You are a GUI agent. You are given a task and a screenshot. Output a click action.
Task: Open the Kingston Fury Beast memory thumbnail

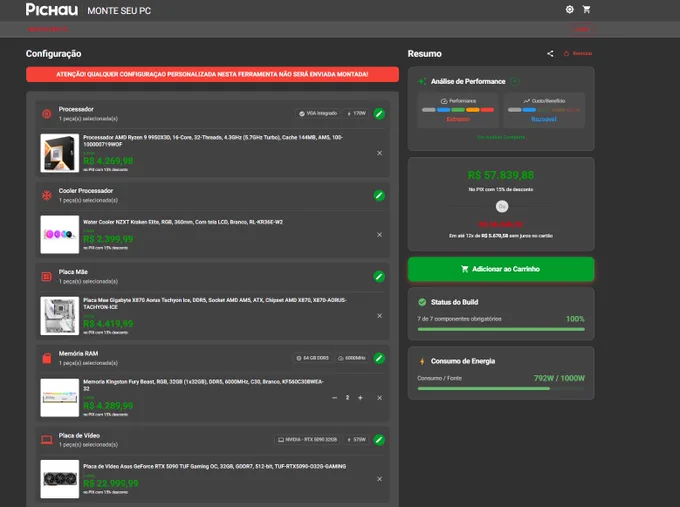click(60, 398)
